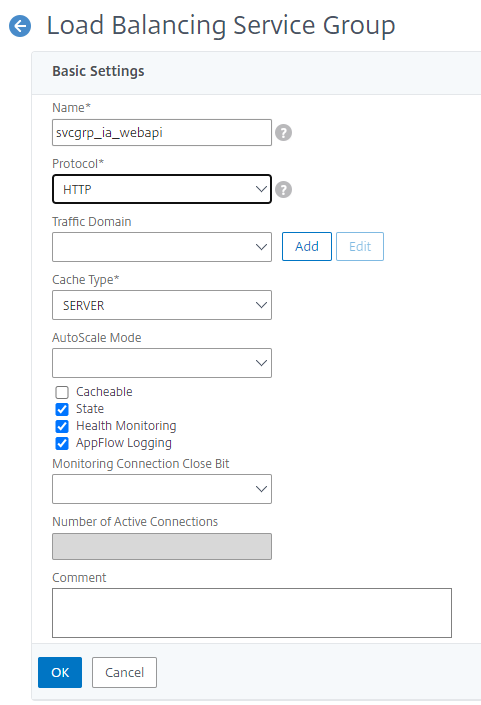The image size is (481, 705).
Task: Enable the Cacheable checkbox
Action: (x=62, y=392)
